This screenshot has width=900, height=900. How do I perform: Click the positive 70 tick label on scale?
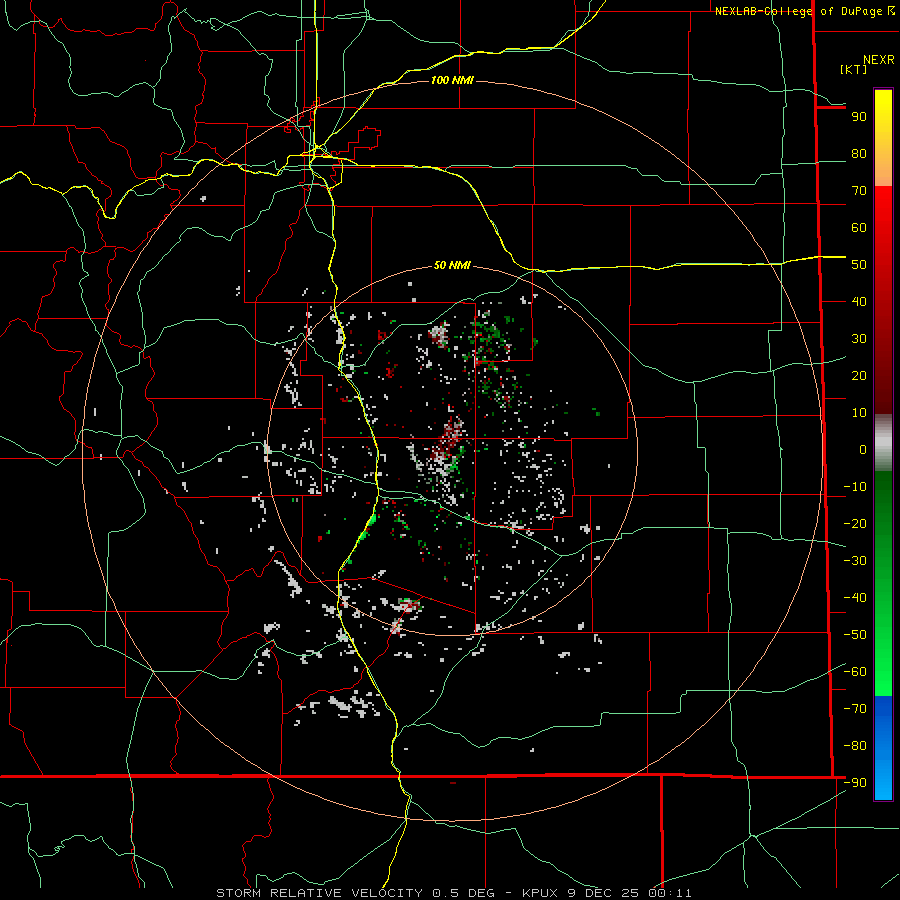pos(859,191)
